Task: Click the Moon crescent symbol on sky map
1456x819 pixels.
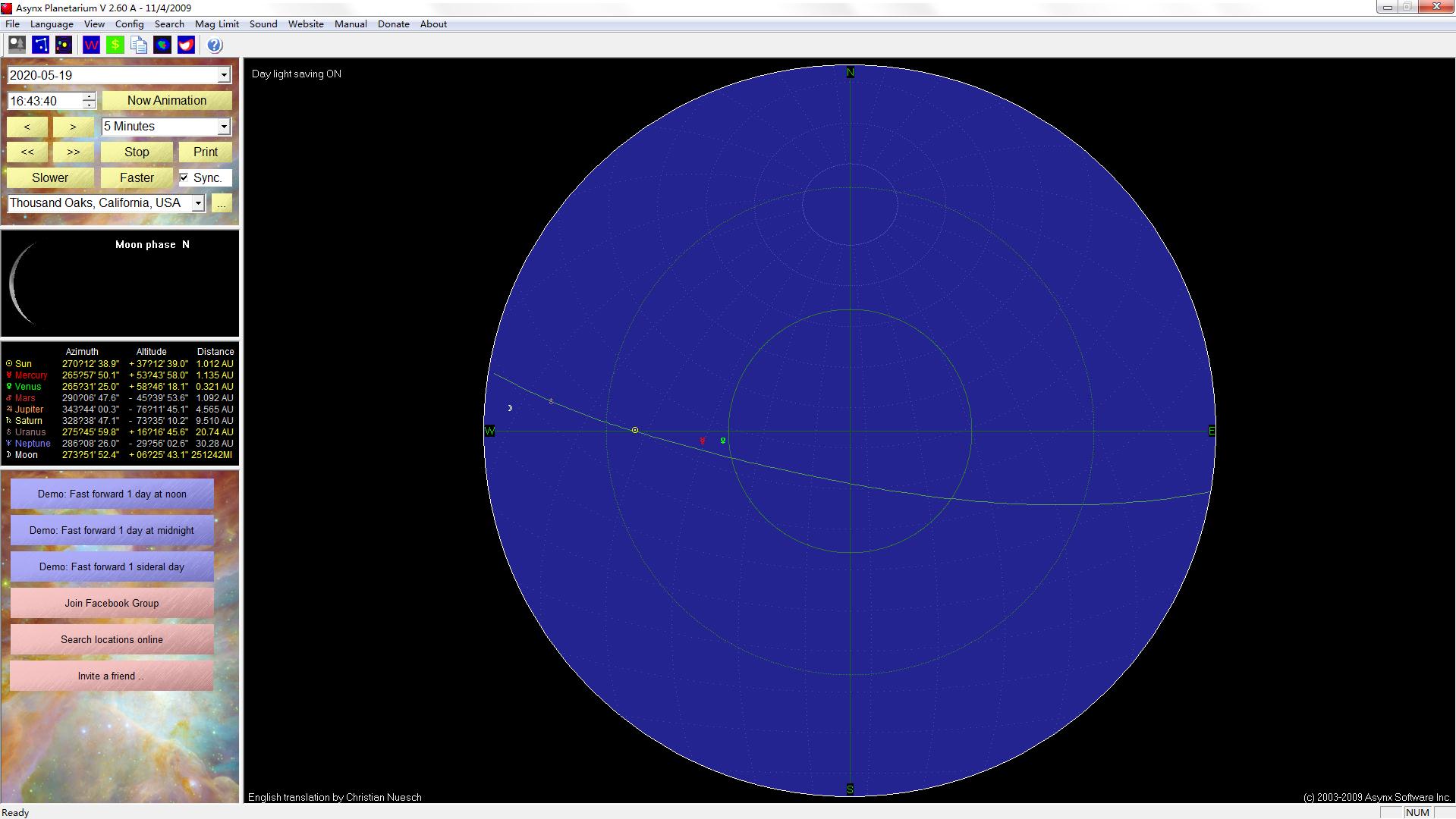Action: click(510, 408)
